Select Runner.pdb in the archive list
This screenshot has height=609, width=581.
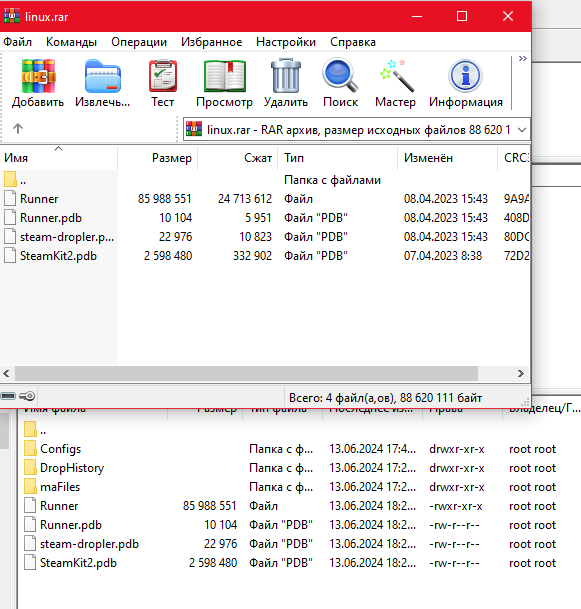265,218
